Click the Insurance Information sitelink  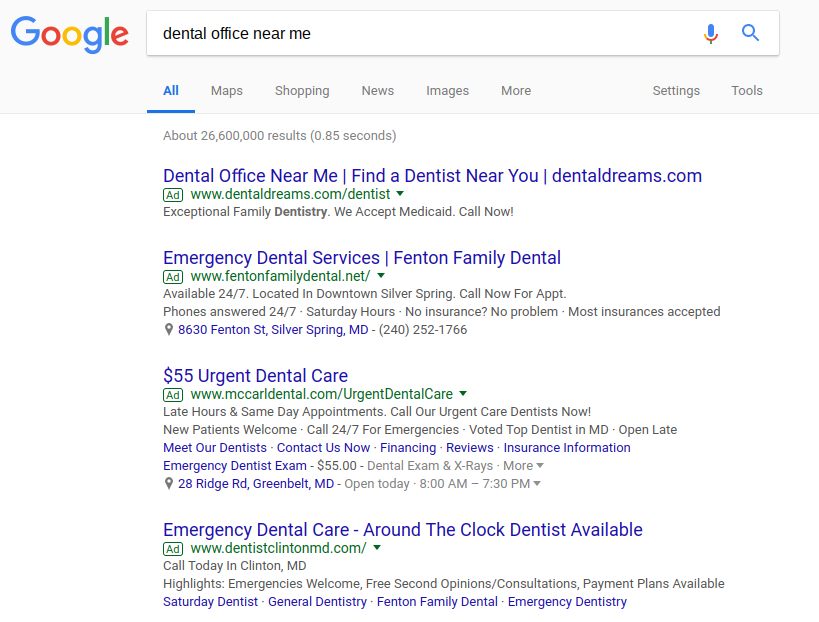pyautogui.click(x=567, y=448)
